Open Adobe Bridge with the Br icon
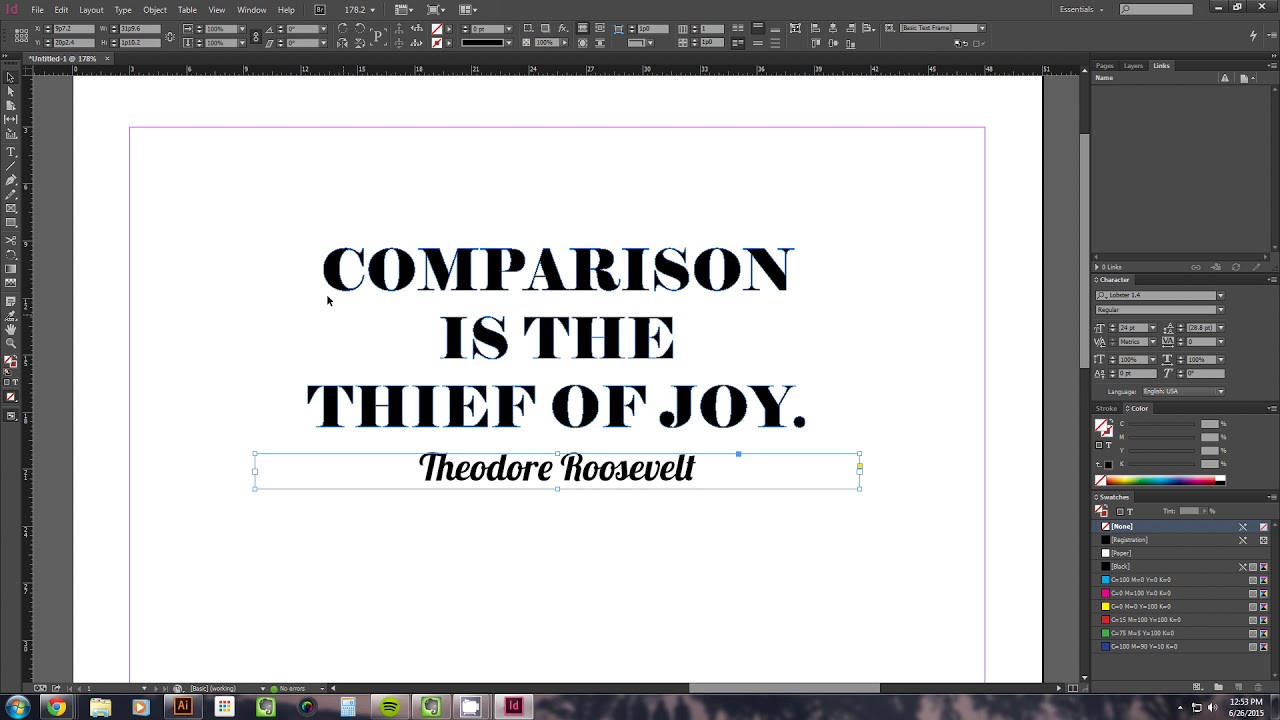Image resolution: width=1280 pixels, height=720 pixels. tap(320, 10)
